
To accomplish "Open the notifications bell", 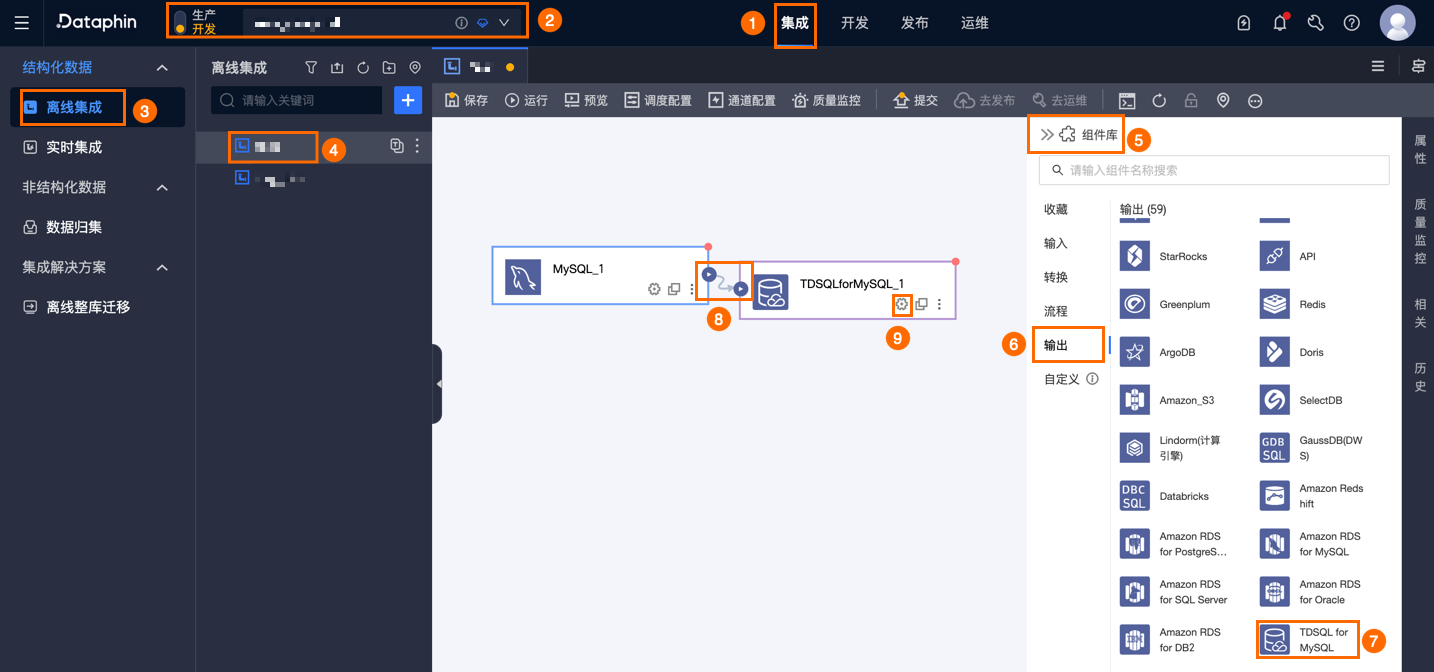I will coord(1280,22).
